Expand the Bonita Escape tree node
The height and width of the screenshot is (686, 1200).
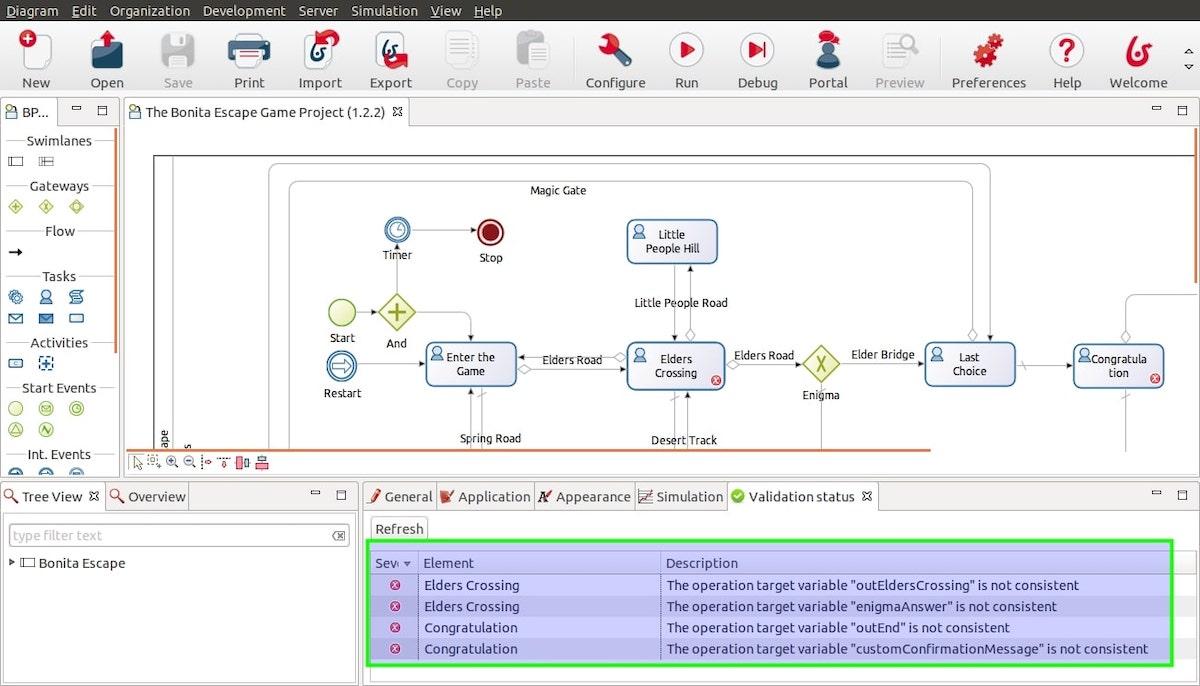(x=12, y=563)
